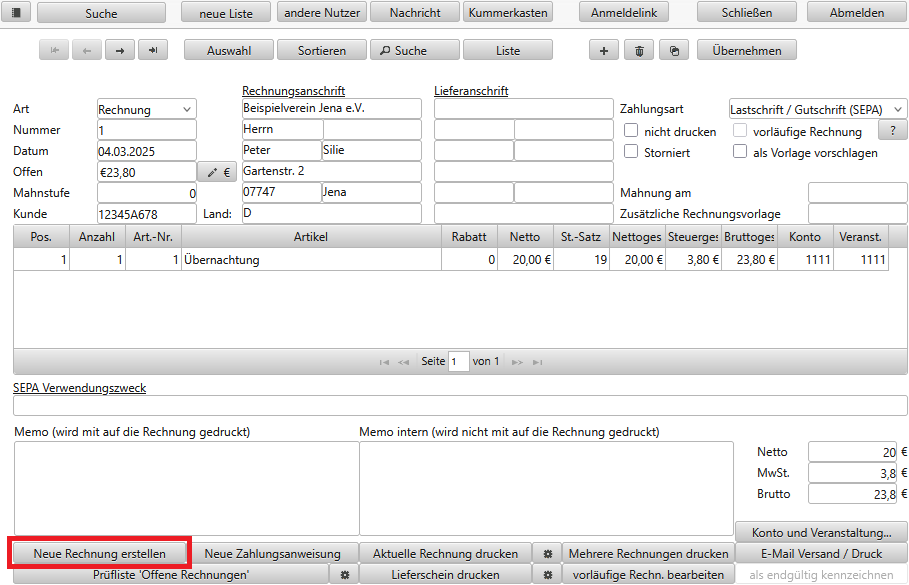Expand the Zahlungsart dropdown

(x=817, y=109)
